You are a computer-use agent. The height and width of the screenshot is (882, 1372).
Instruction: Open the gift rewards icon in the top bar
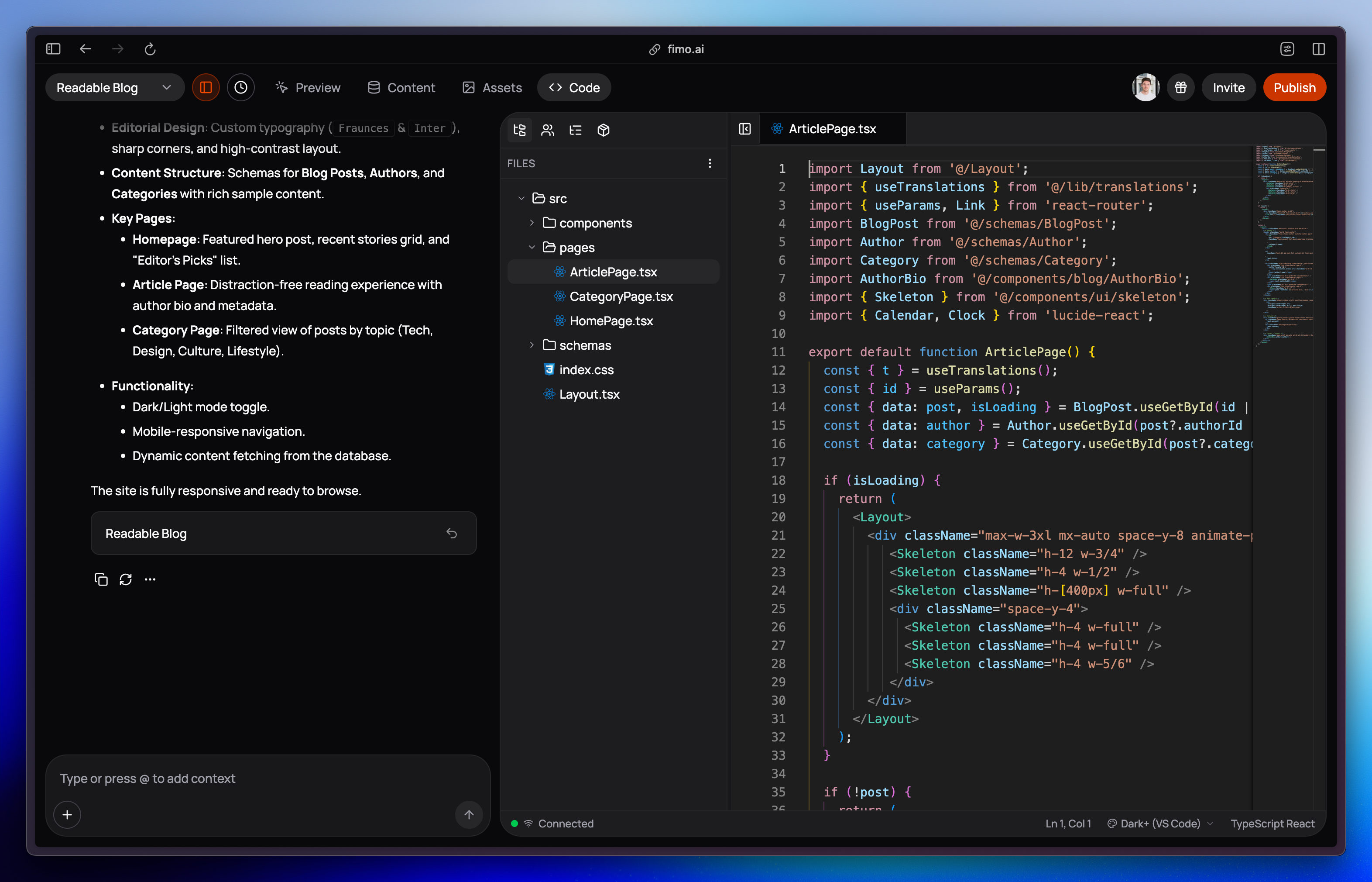coord(1181,87)
